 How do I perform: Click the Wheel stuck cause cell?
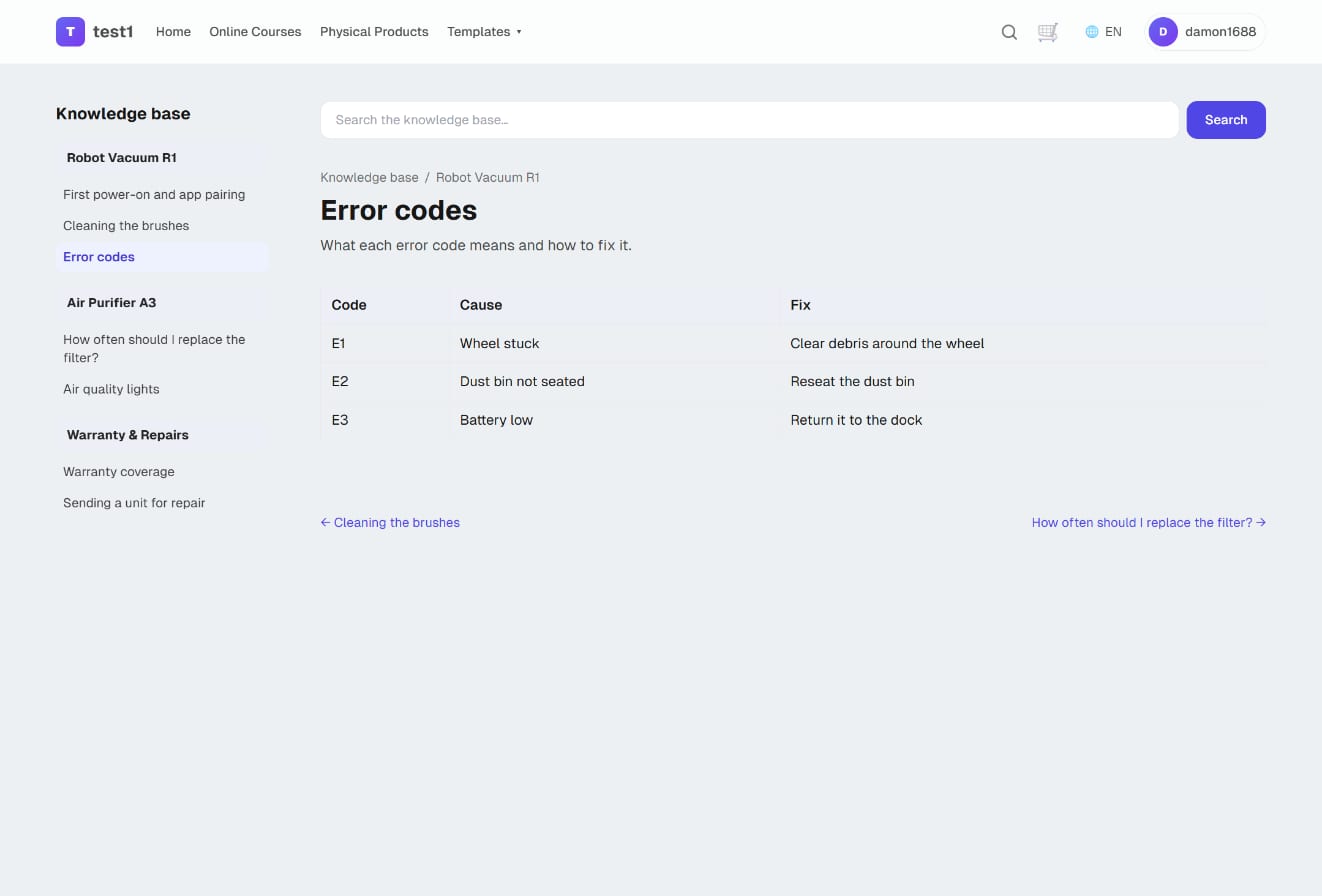pyautogui.click(x=615, y=343)
